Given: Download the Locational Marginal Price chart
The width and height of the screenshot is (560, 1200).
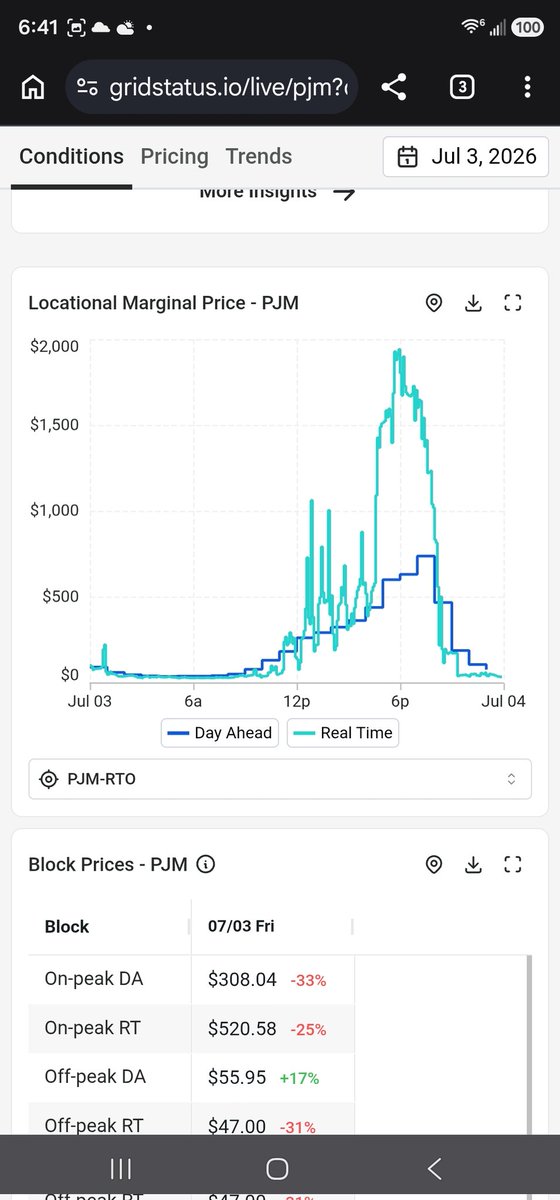Looking at the screenshot, I should [x=474, y=303].
